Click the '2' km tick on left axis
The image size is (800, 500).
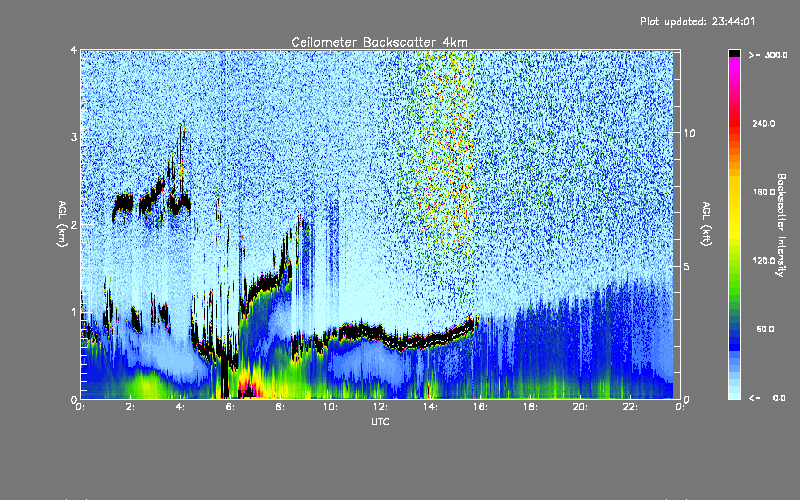coord(74,224)
